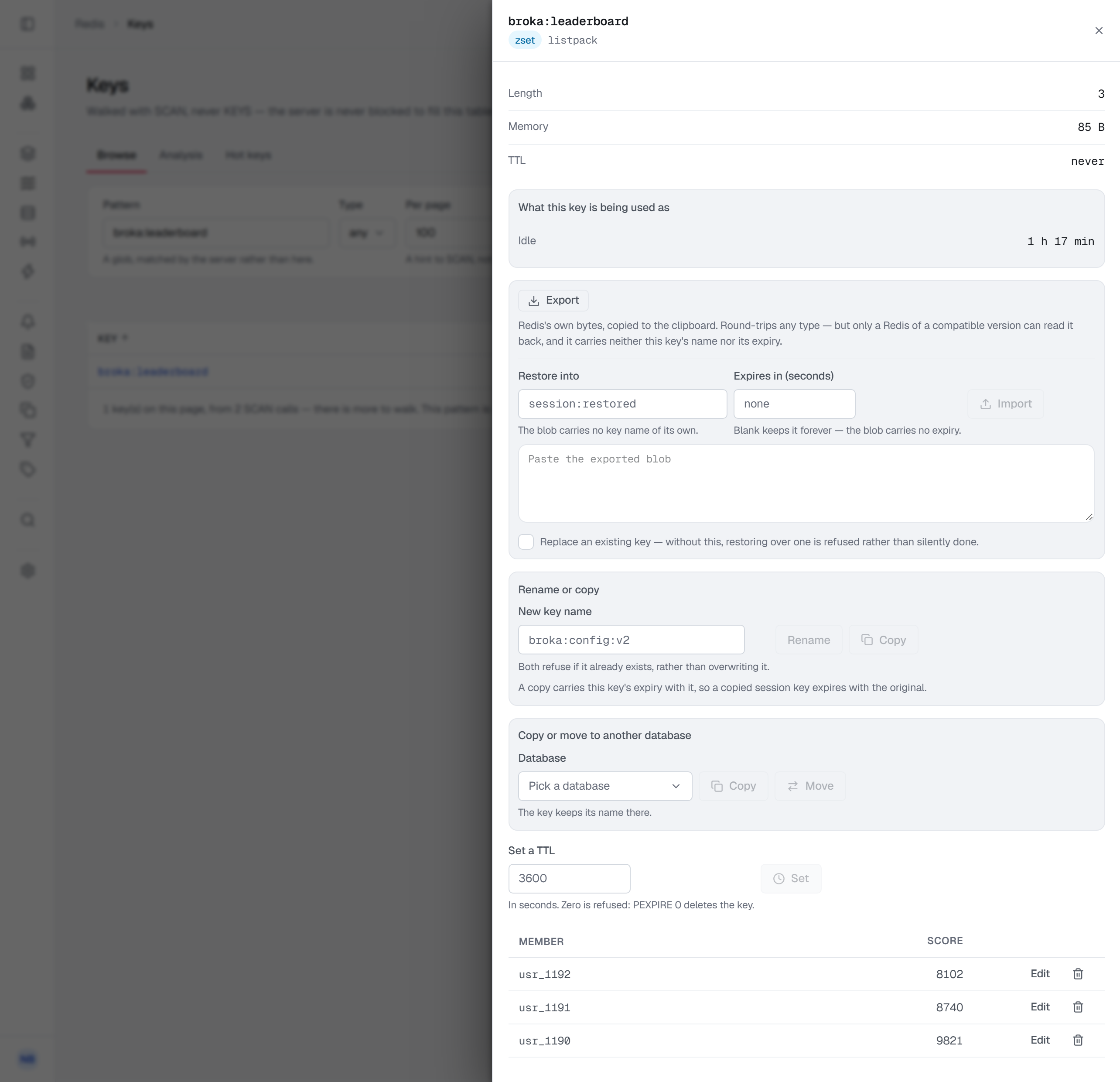The image size is (1120, 1082).
Task: Click the Export button
Action: (x=553, y=300)
